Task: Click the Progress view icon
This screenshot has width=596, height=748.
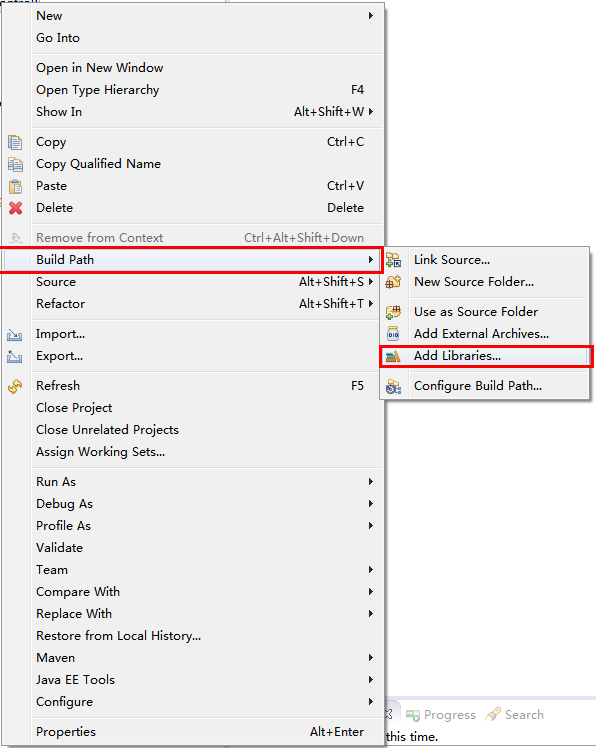Action: 412,715
